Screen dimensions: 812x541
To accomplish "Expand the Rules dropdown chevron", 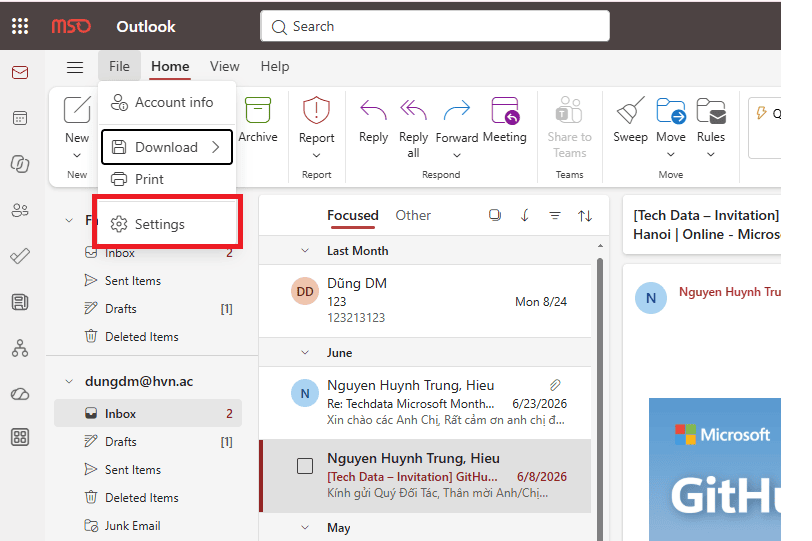I will click(x=711, y=154).
